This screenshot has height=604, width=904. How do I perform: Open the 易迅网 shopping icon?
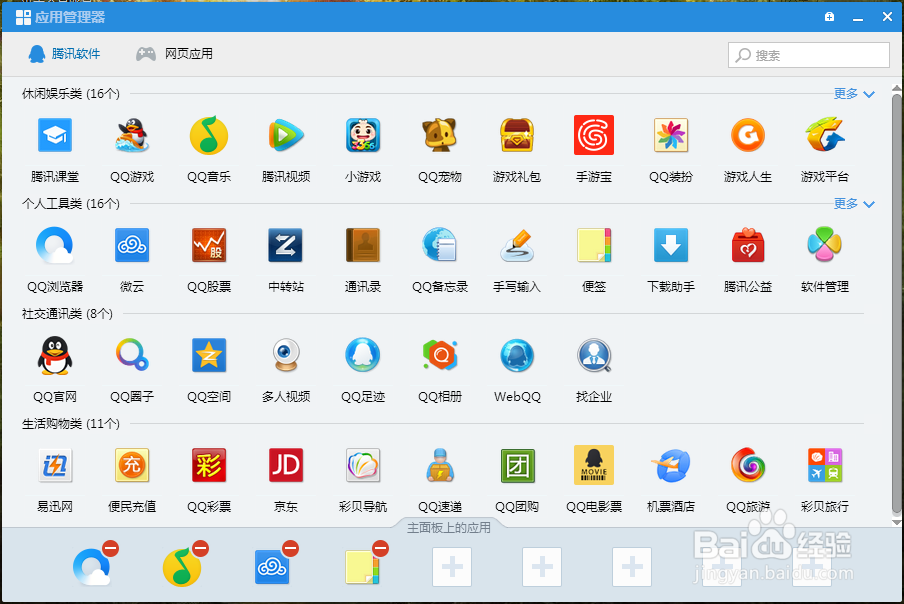(55, 465)
